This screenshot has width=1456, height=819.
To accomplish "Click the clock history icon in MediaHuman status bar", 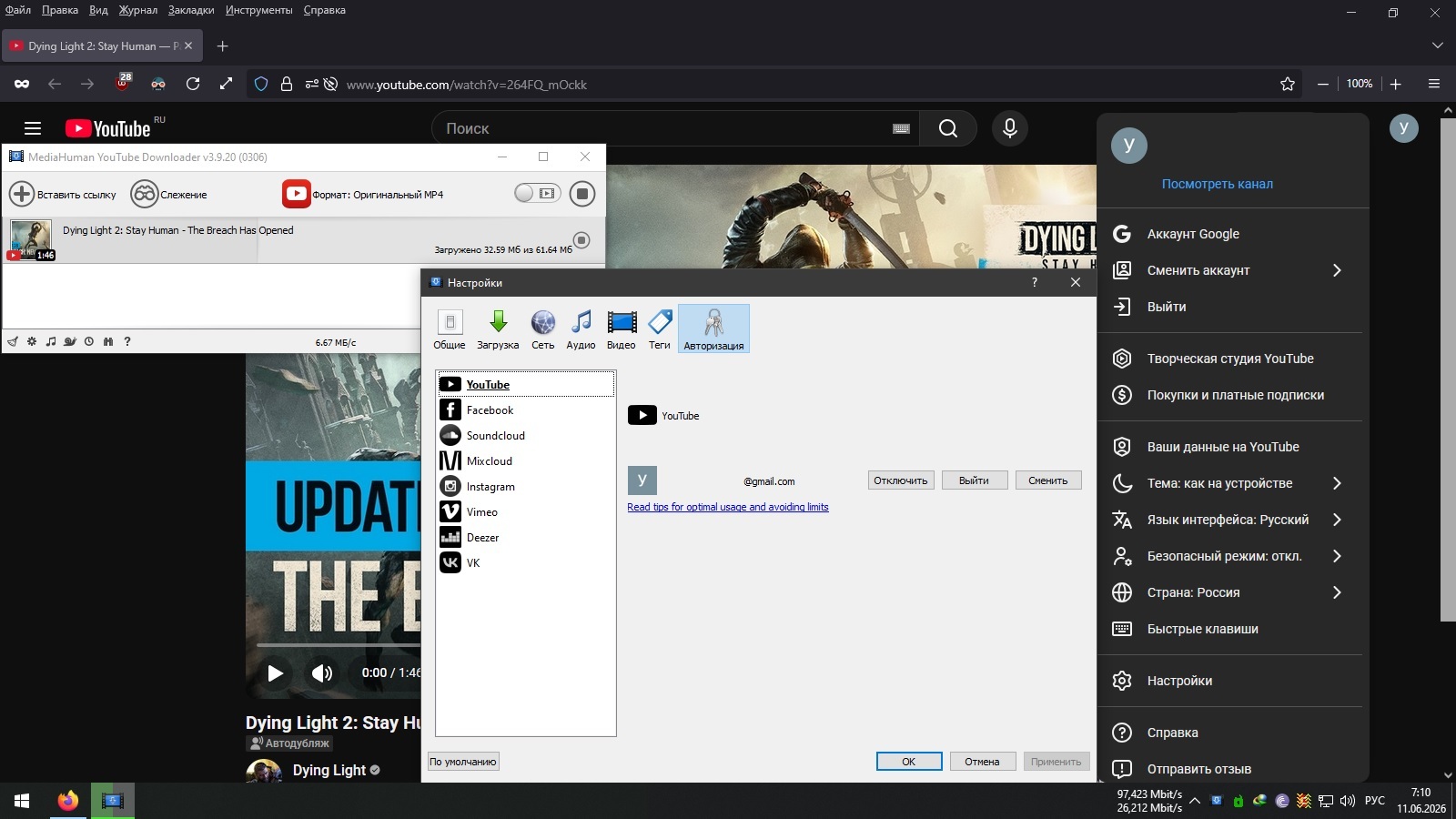I will click(89, 342).
